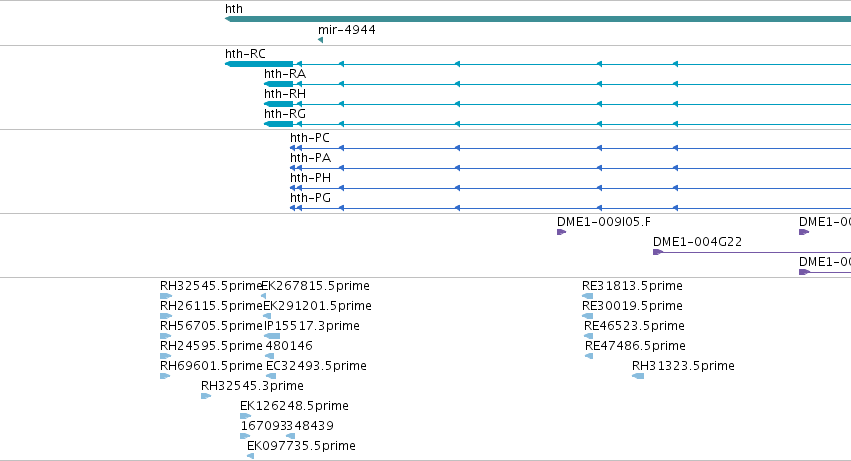Click the arrow glyph under RH31323.5prime
Screen dimensions: 851x461
coord(638,376)
